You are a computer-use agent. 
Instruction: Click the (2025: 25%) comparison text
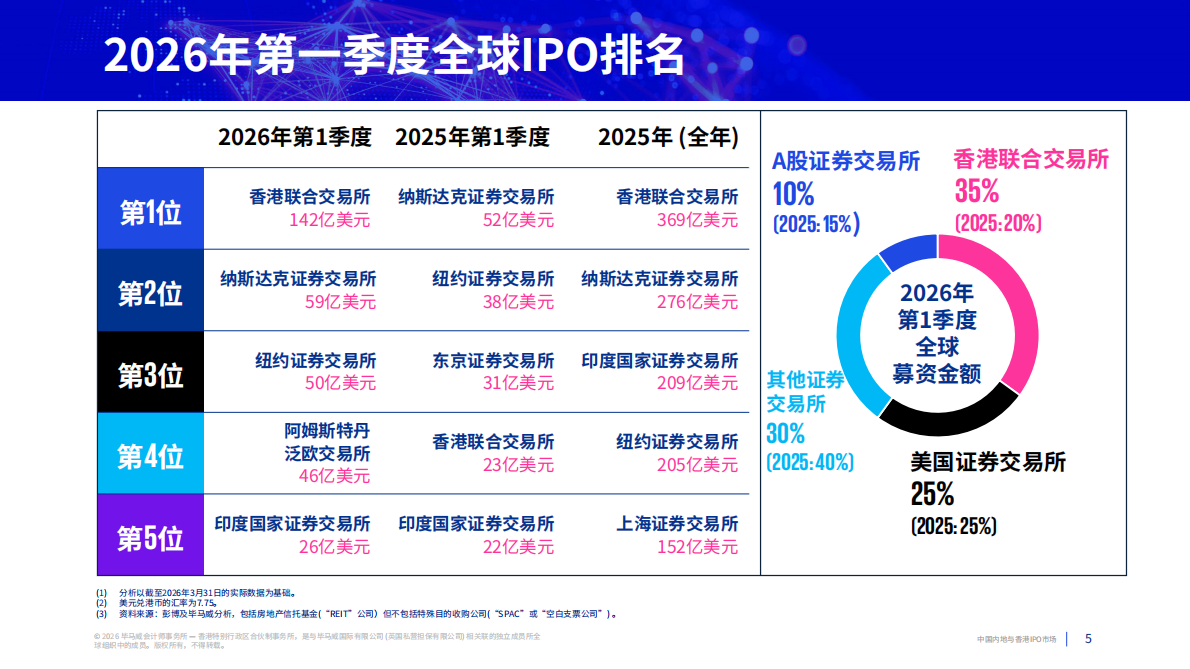954,526
